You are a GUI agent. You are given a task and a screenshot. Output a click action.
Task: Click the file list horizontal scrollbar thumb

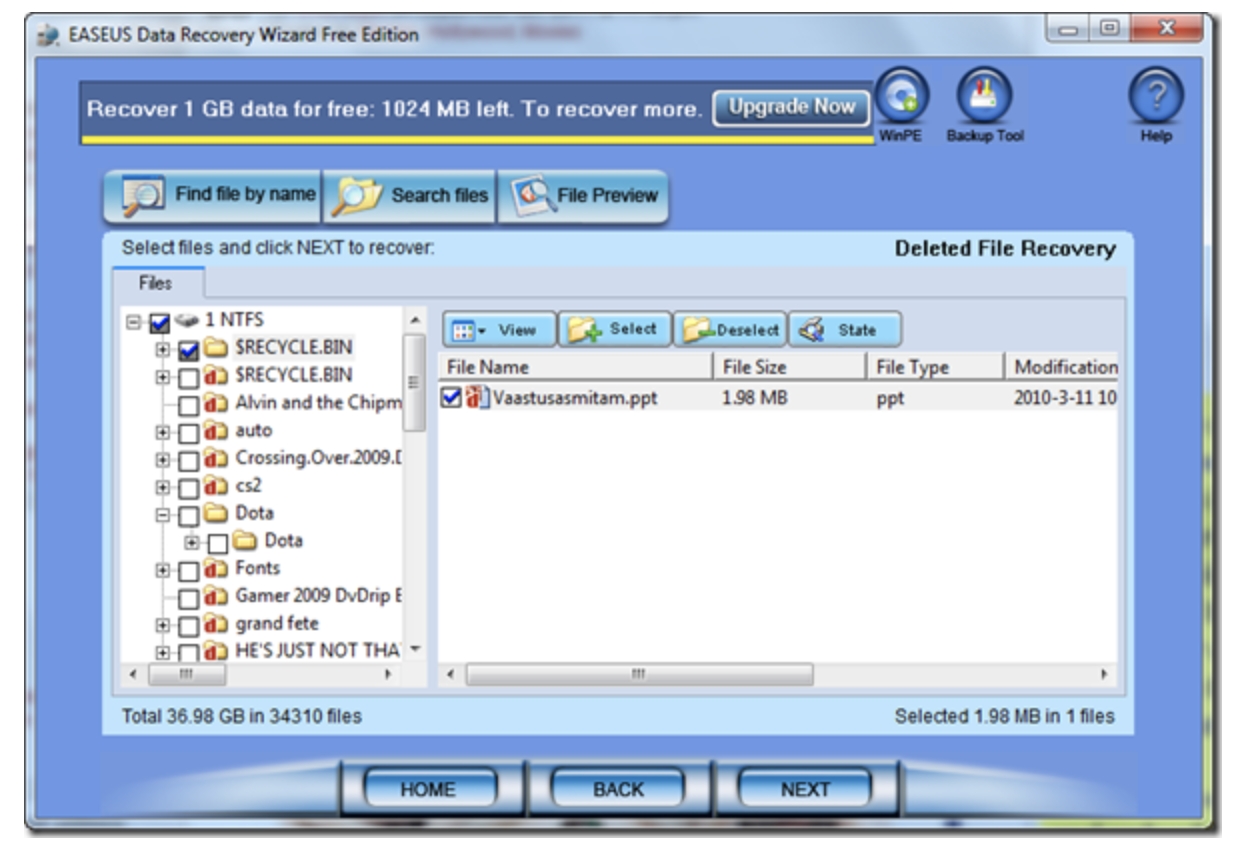(x=640, y=674)
